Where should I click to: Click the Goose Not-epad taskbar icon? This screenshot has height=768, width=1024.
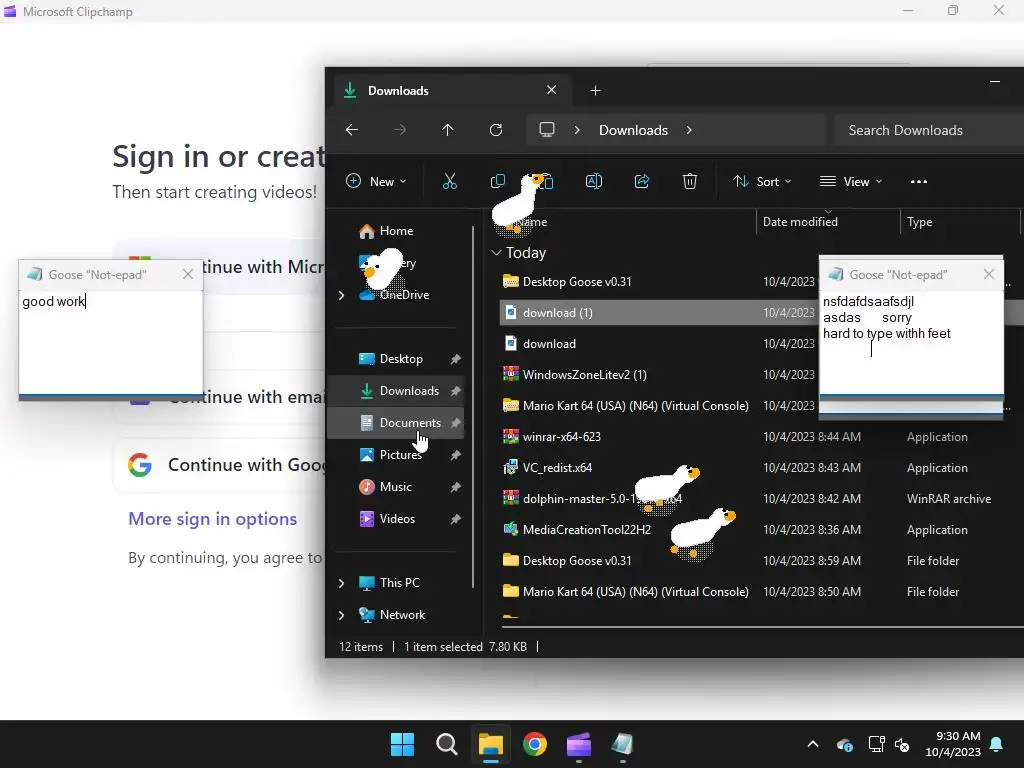pyautogui.click(x=622, y=744)
